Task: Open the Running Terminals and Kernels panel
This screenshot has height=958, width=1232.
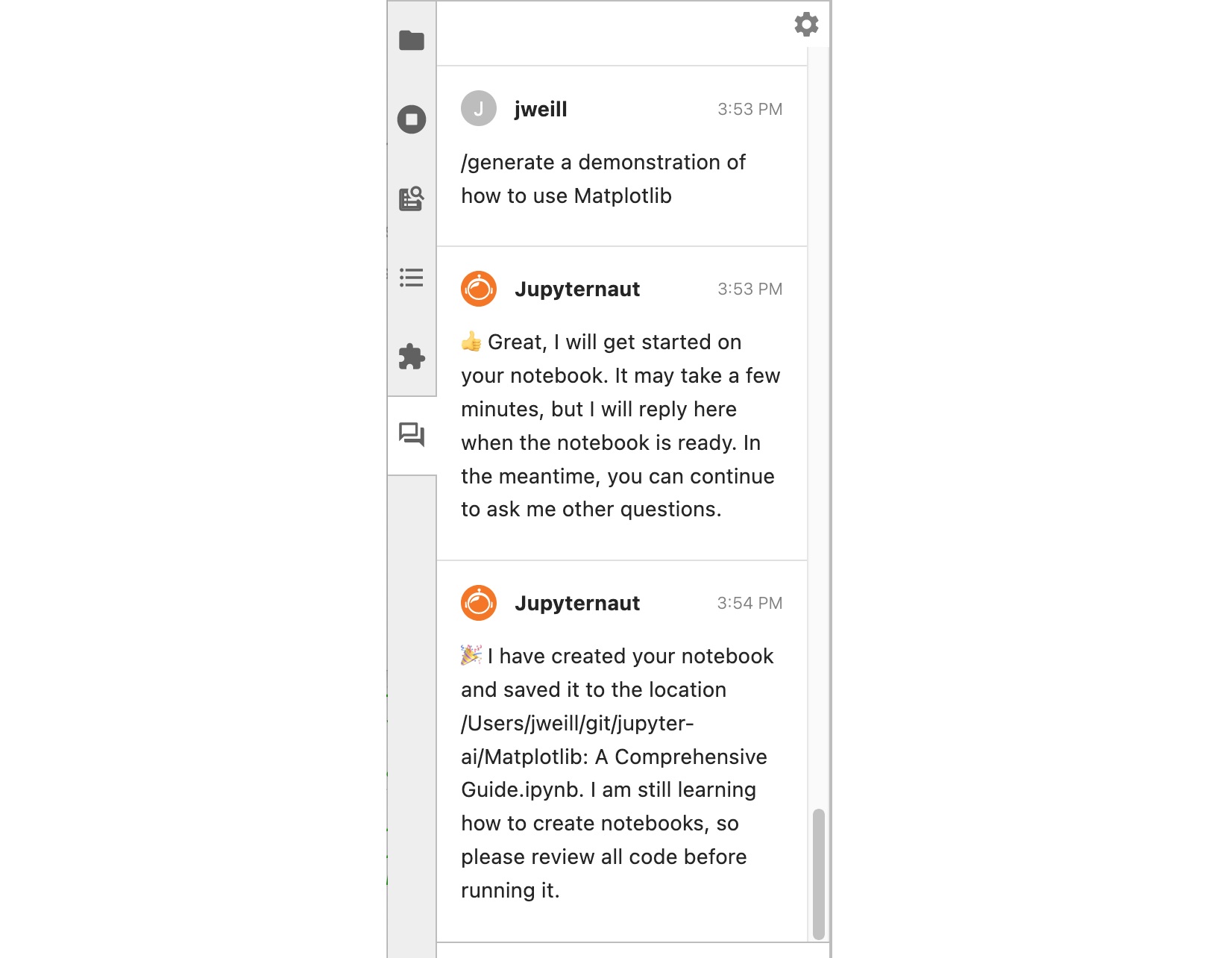Action: point(411,119)
